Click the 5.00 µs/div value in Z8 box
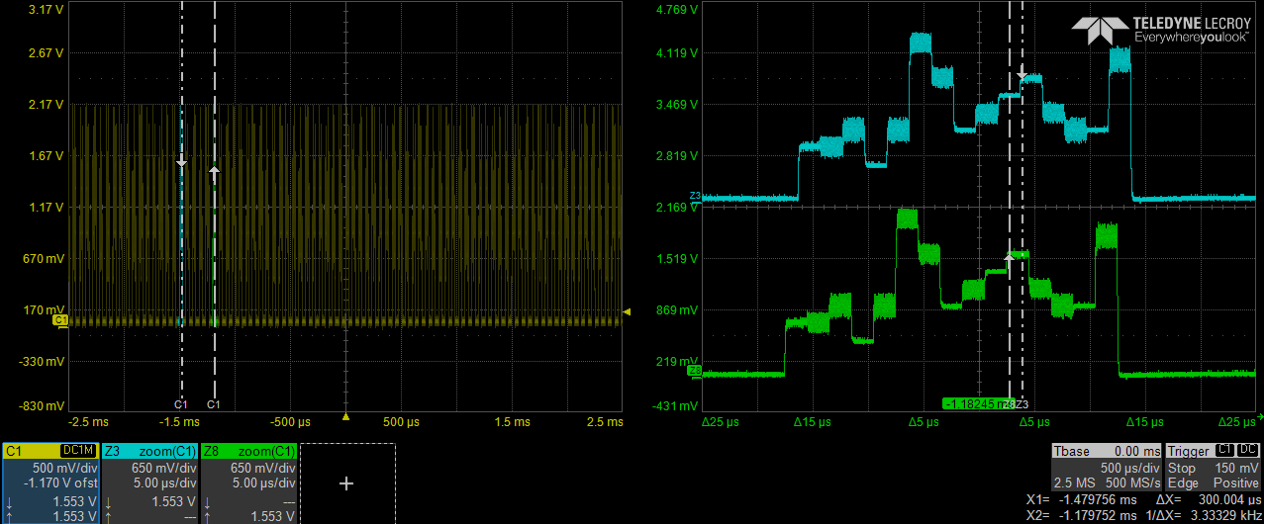The image size is (1264, 524). [265, 483]
